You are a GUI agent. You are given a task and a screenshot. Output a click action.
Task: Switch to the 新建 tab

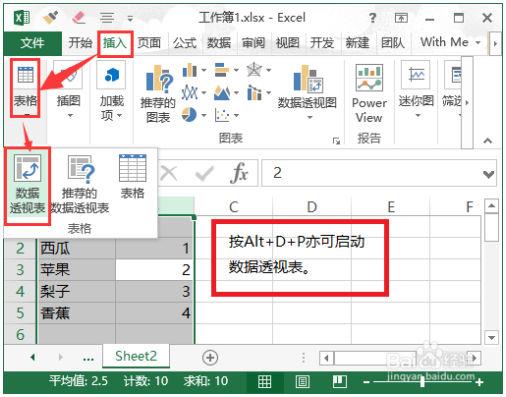(x=357, y=43)
